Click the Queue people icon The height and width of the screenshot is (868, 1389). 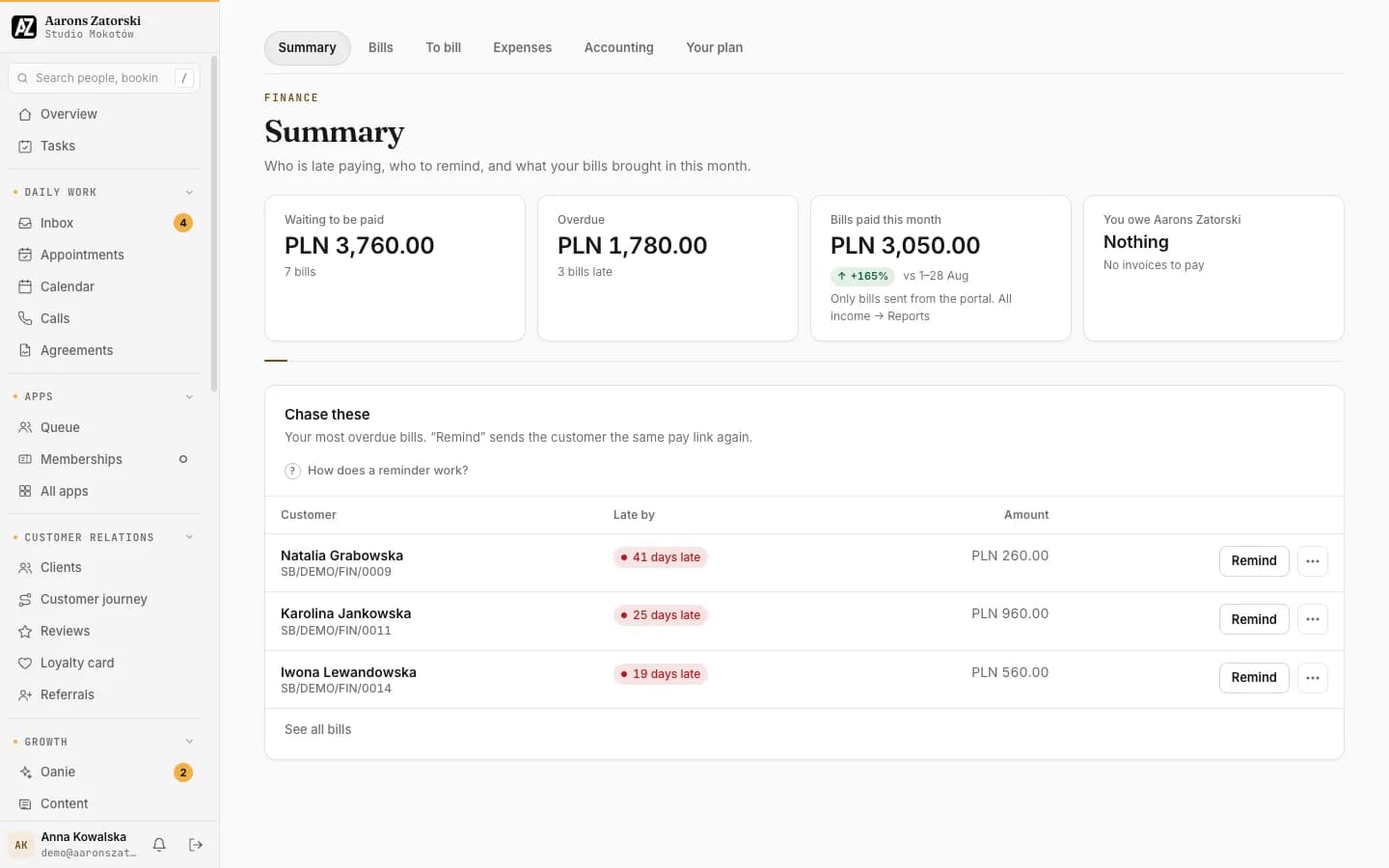tap(25, 427)
